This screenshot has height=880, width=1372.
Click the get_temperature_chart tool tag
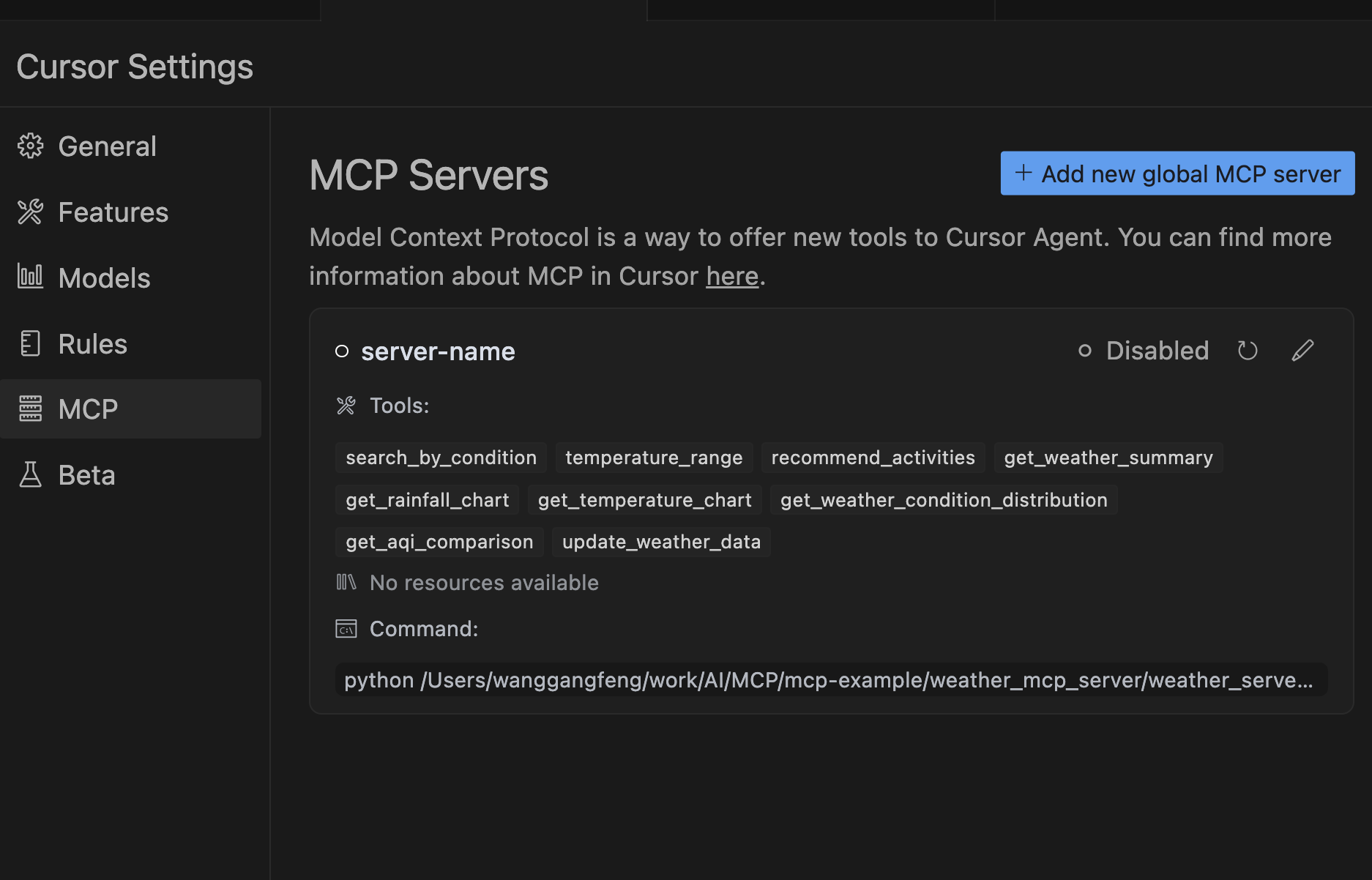tap(644, 500)
